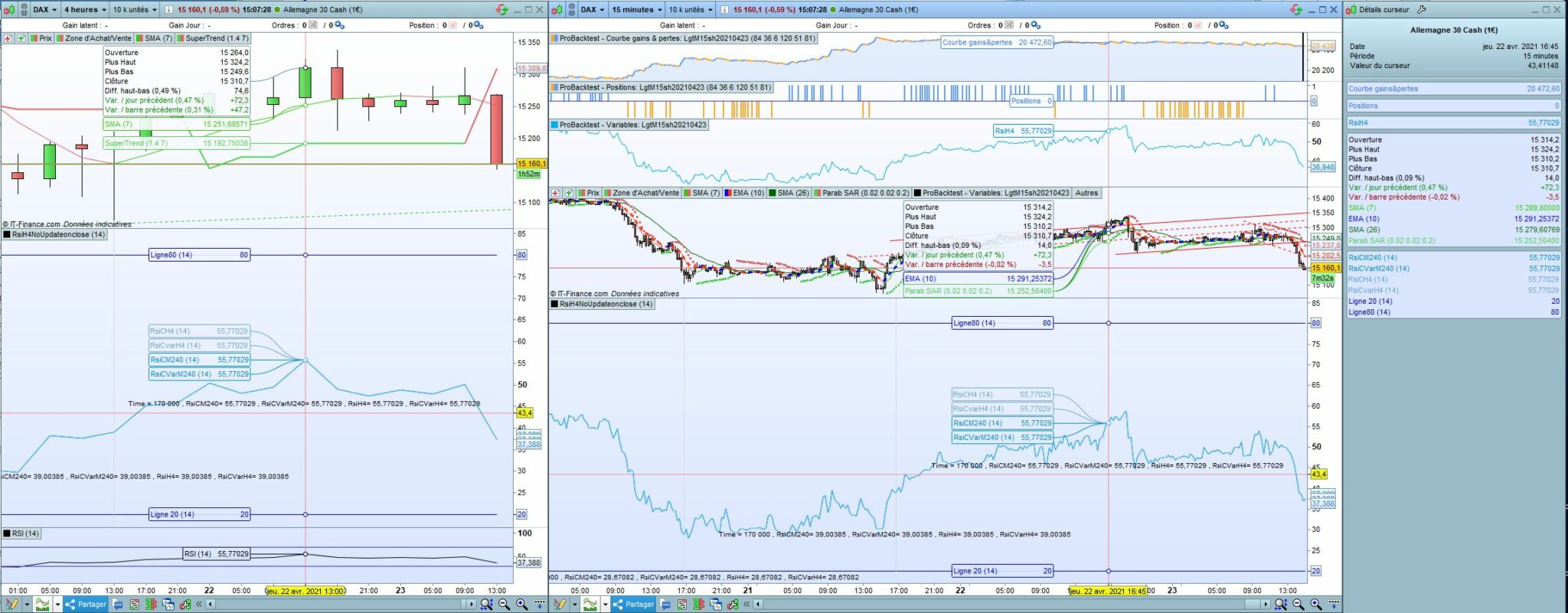Zoom in on the 4 heures chart
The height and width of the screenshot is (613, 1568).
(521, 605)
